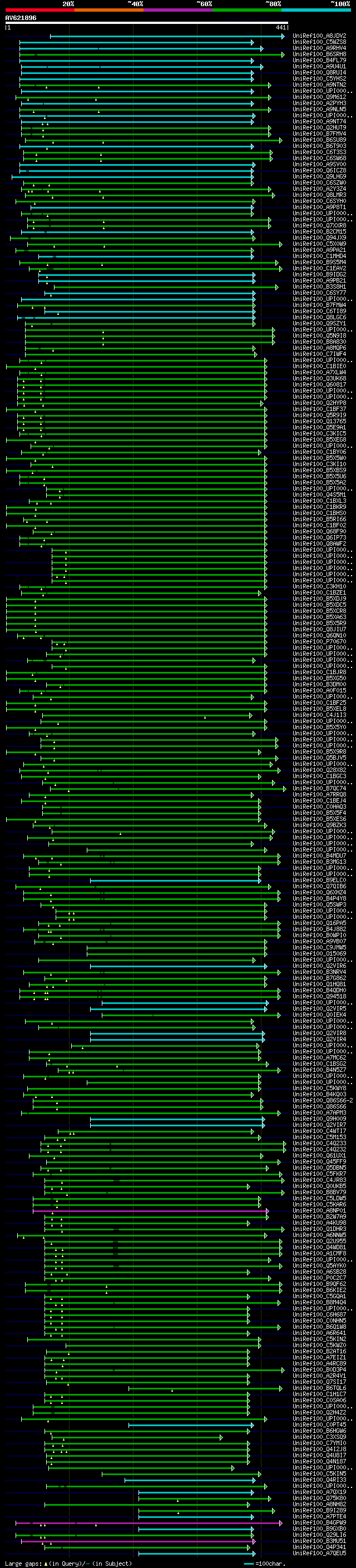The image size is (356, 1568).
Task: Click the cyan alignment bar for B9ELC0
Action: pos(175,880)
